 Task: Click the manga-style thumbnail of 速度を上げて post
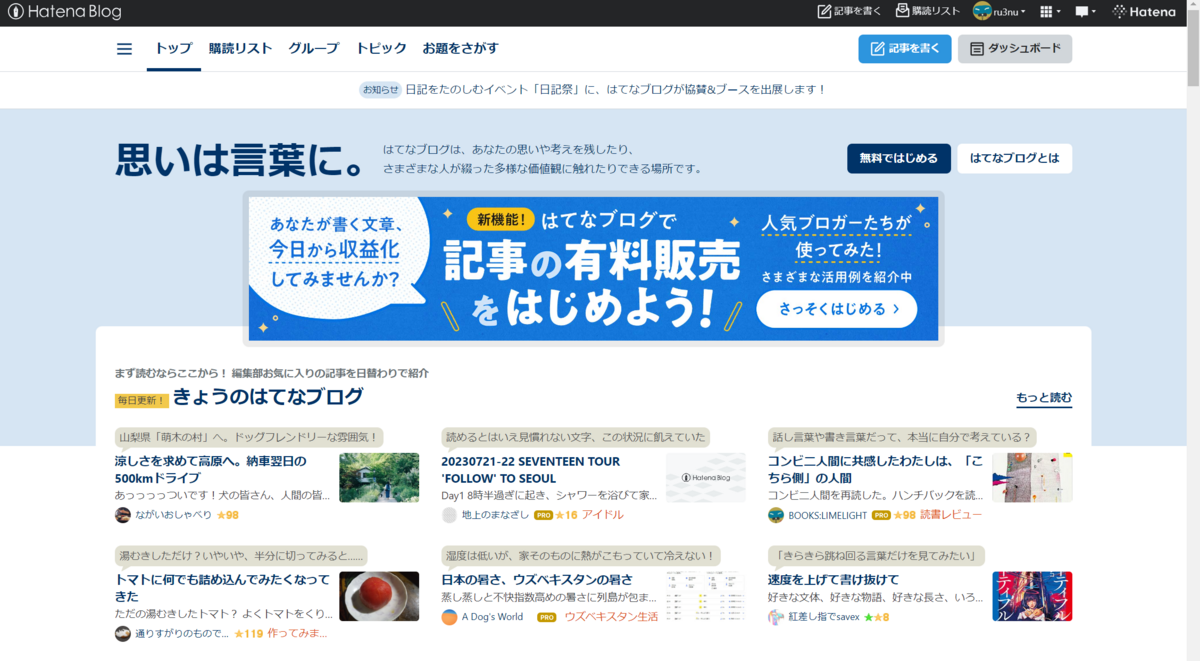pos(1032,596)
